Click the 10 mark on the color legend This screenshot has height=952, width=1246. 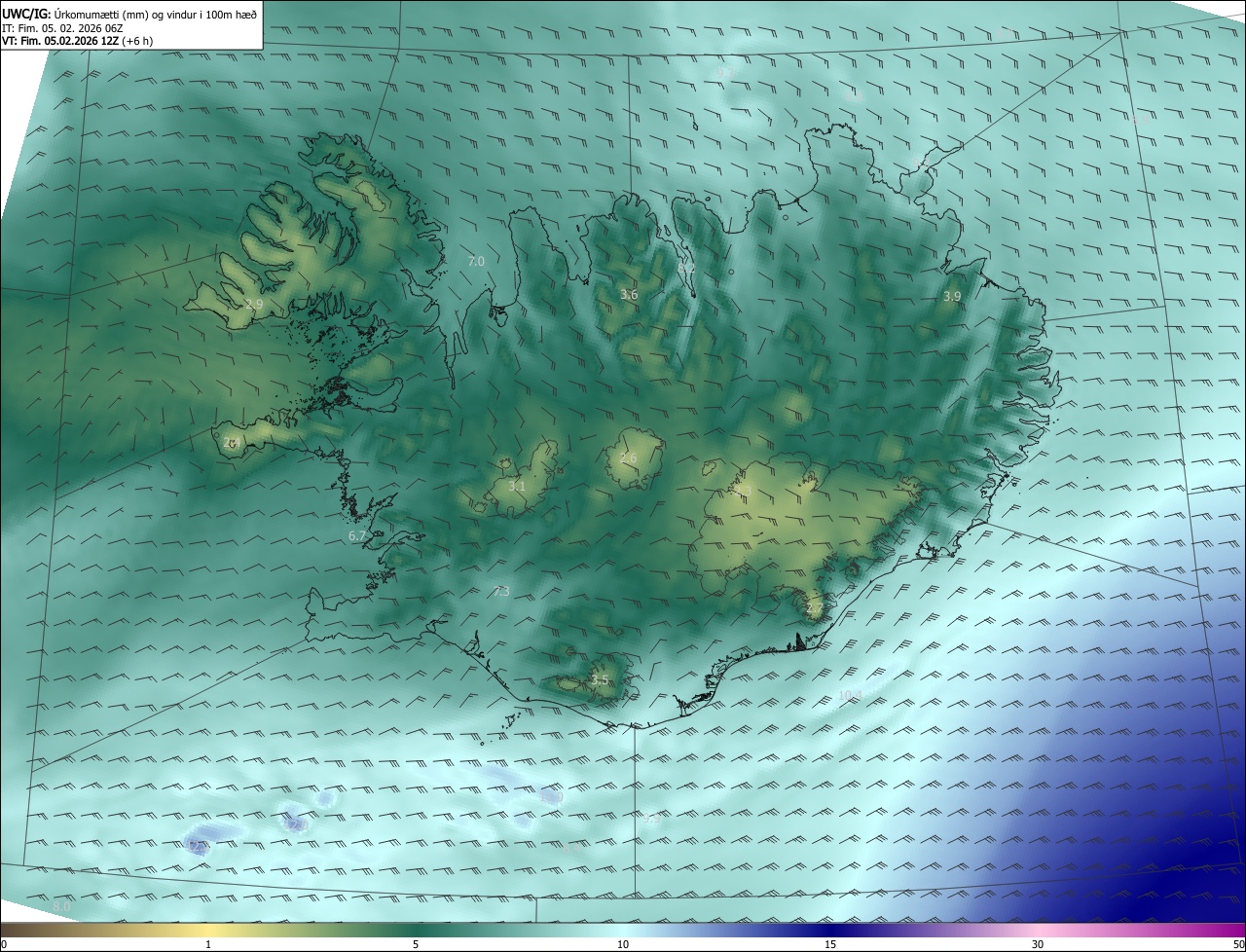click(623, 944)
